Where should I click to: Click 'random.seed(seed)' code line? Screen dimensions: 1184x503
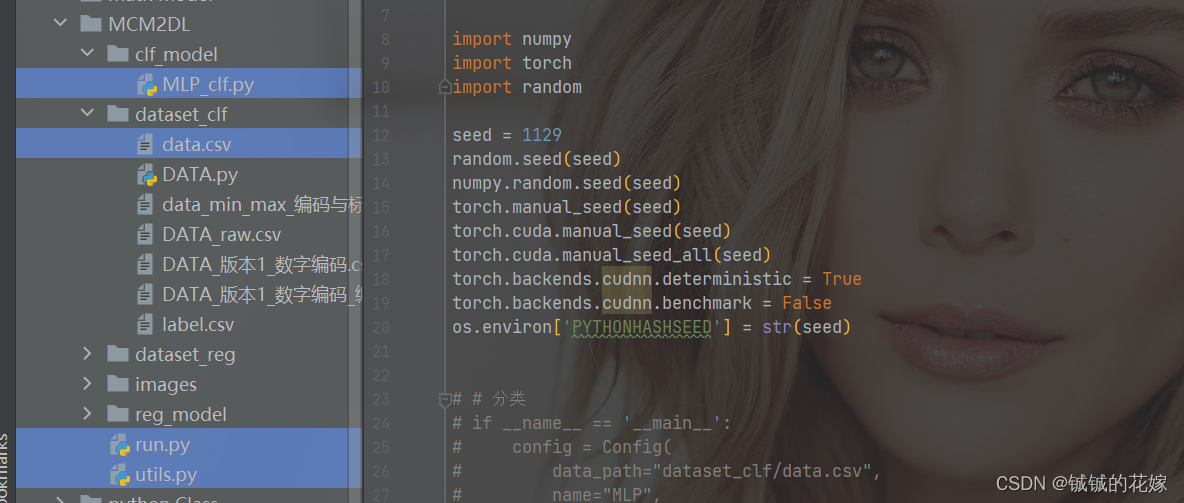tap(537, 159)
